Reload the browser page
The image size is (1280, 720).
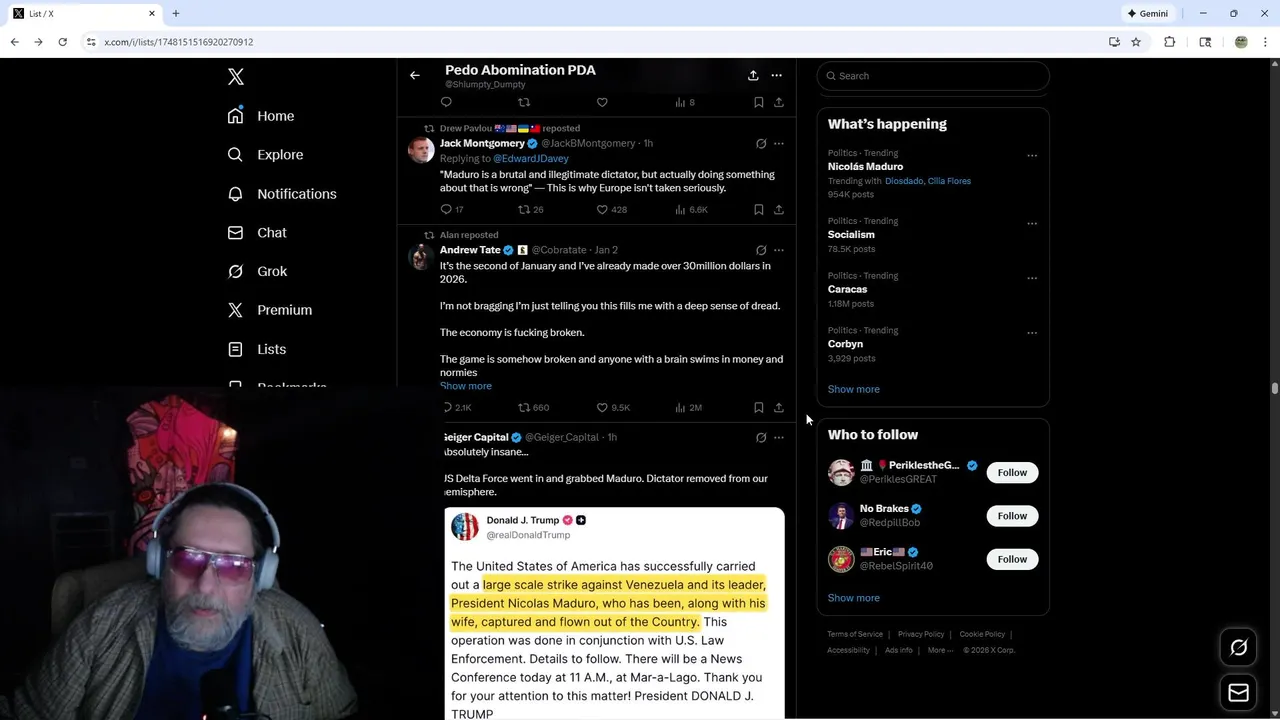point(62,42)
